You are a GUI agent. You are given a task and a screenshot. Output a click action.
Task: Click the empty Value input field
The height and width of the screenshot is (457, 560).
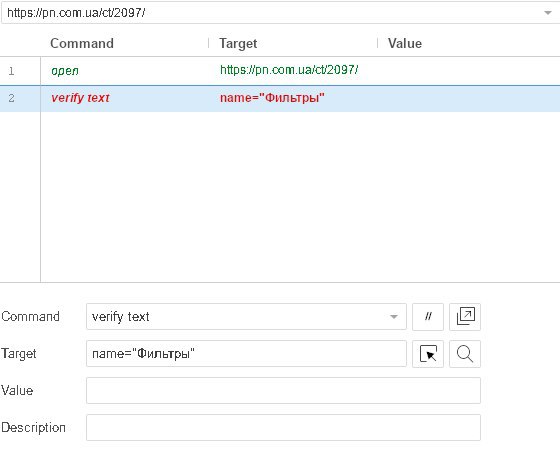pos(283,391)
